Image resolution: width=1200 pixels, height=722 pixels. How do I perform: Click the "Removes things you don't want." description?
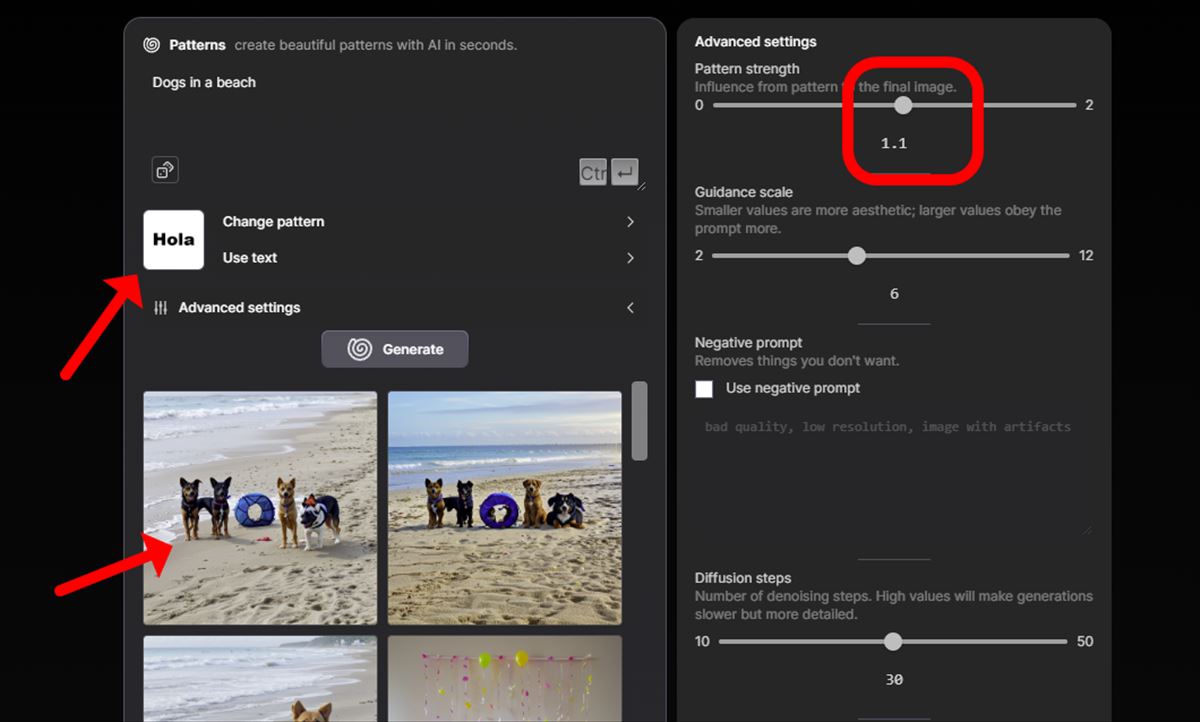[x=797, y=361]
